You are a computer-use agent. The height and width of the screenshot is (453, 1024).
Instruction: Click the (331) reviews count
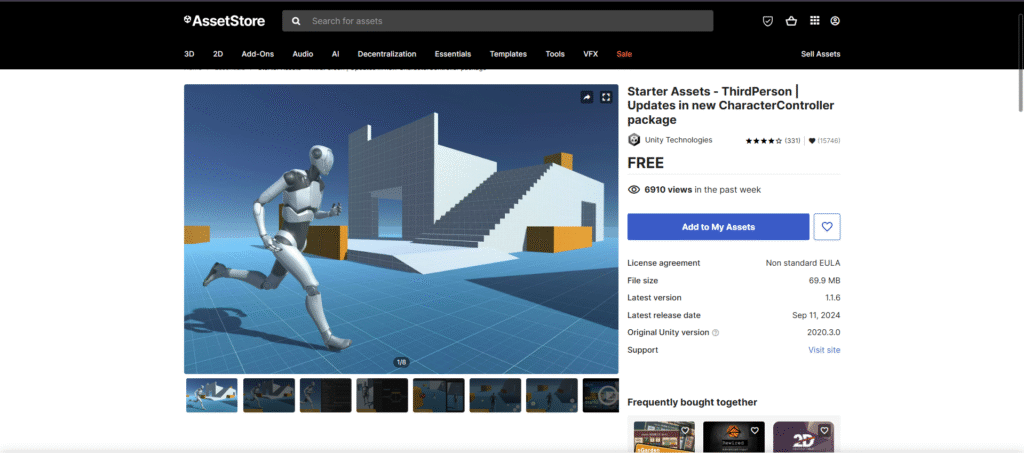click(793, 140)
